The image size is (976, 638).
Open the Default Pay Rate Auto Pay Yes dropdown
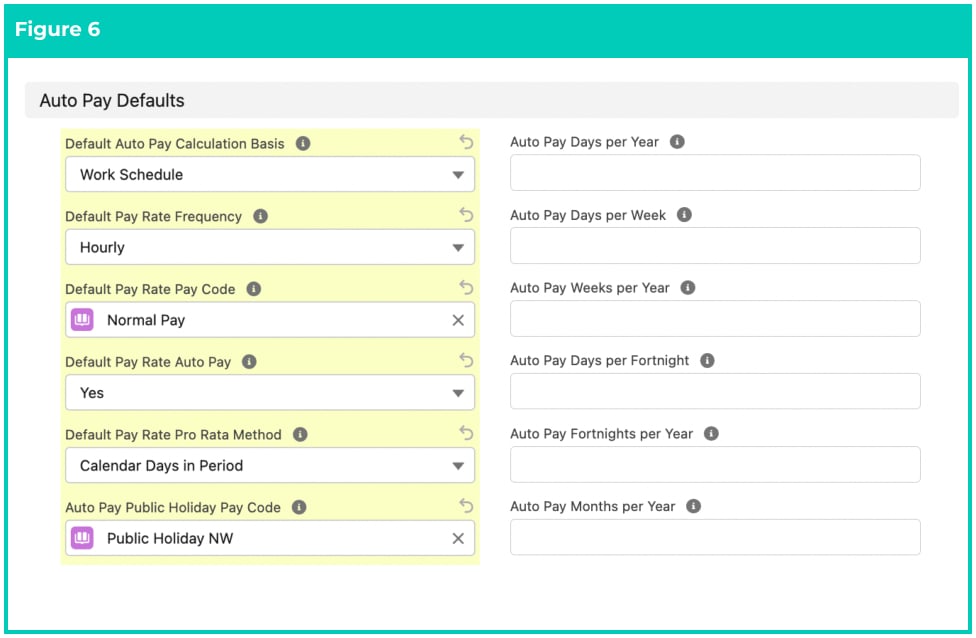[x=270, y=393]
